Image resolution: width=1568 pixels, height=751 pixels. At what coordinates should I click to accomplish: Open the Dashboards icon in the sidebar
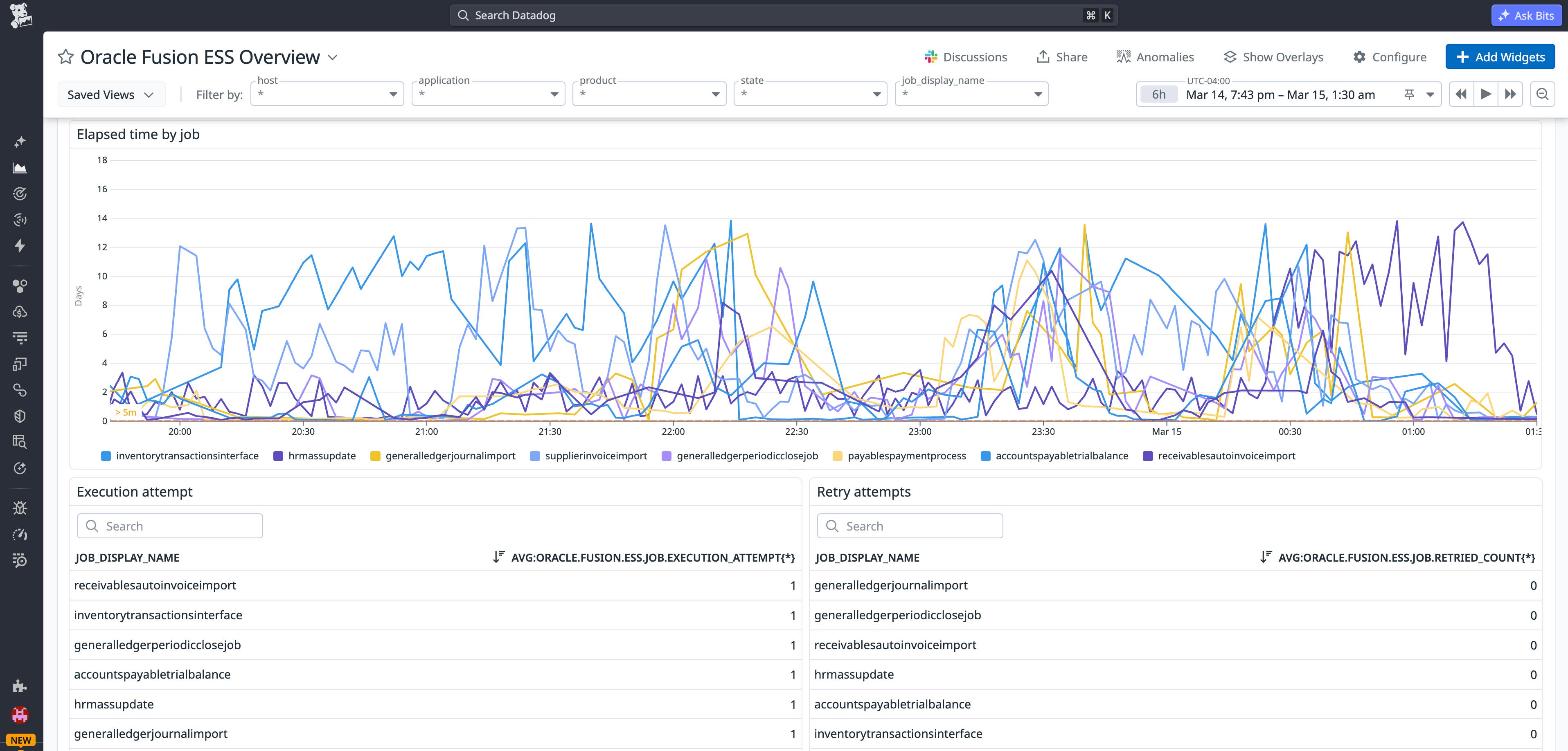click(20, 168)
